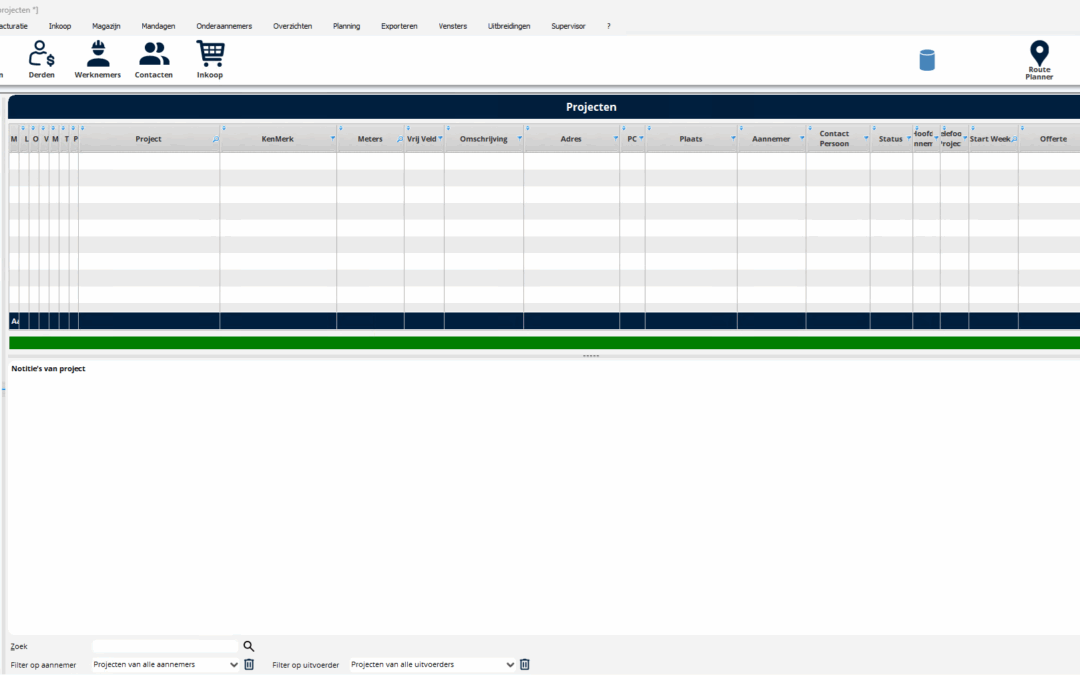The height and width of the screenshot is (675, 1080).
Task: Click the Omschrijving column header
Action: (482, 139)
